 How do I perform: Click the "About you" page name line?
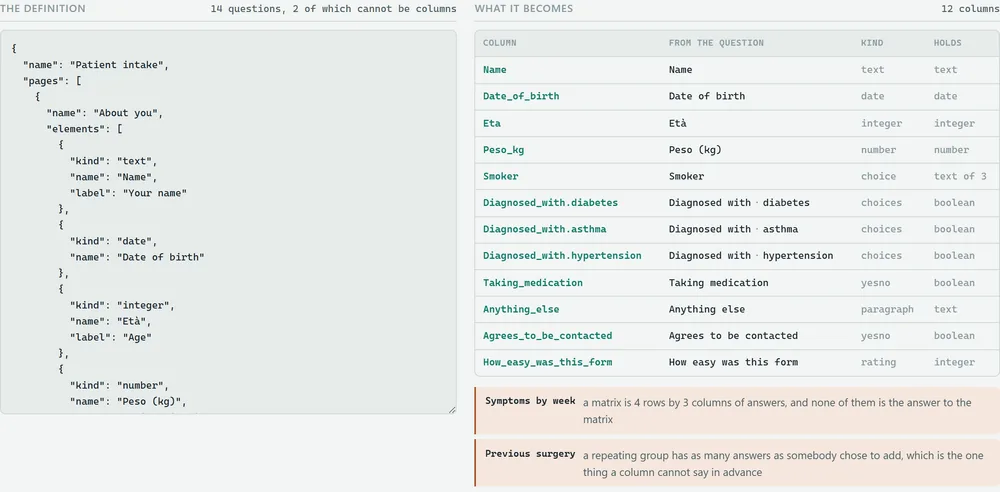[105, 112]
